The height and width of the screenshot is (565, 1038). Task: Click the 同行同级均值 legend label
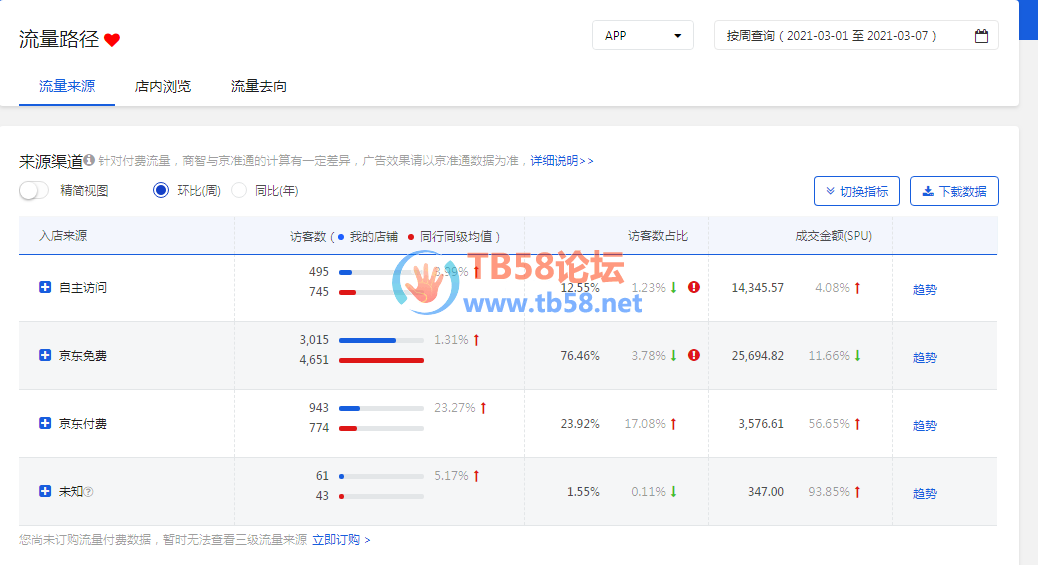coord(455,236)
